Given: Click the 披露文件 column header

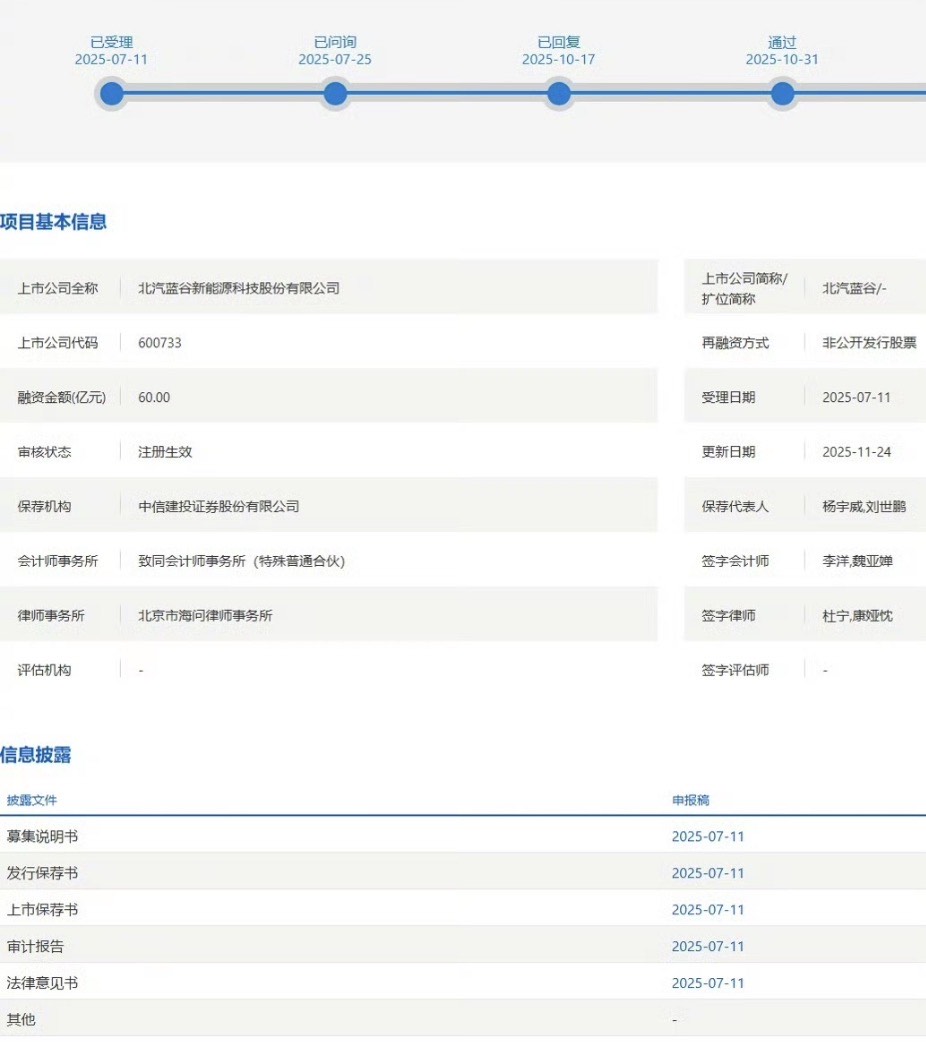Looking at the screenshot, I should click(32, 801).
